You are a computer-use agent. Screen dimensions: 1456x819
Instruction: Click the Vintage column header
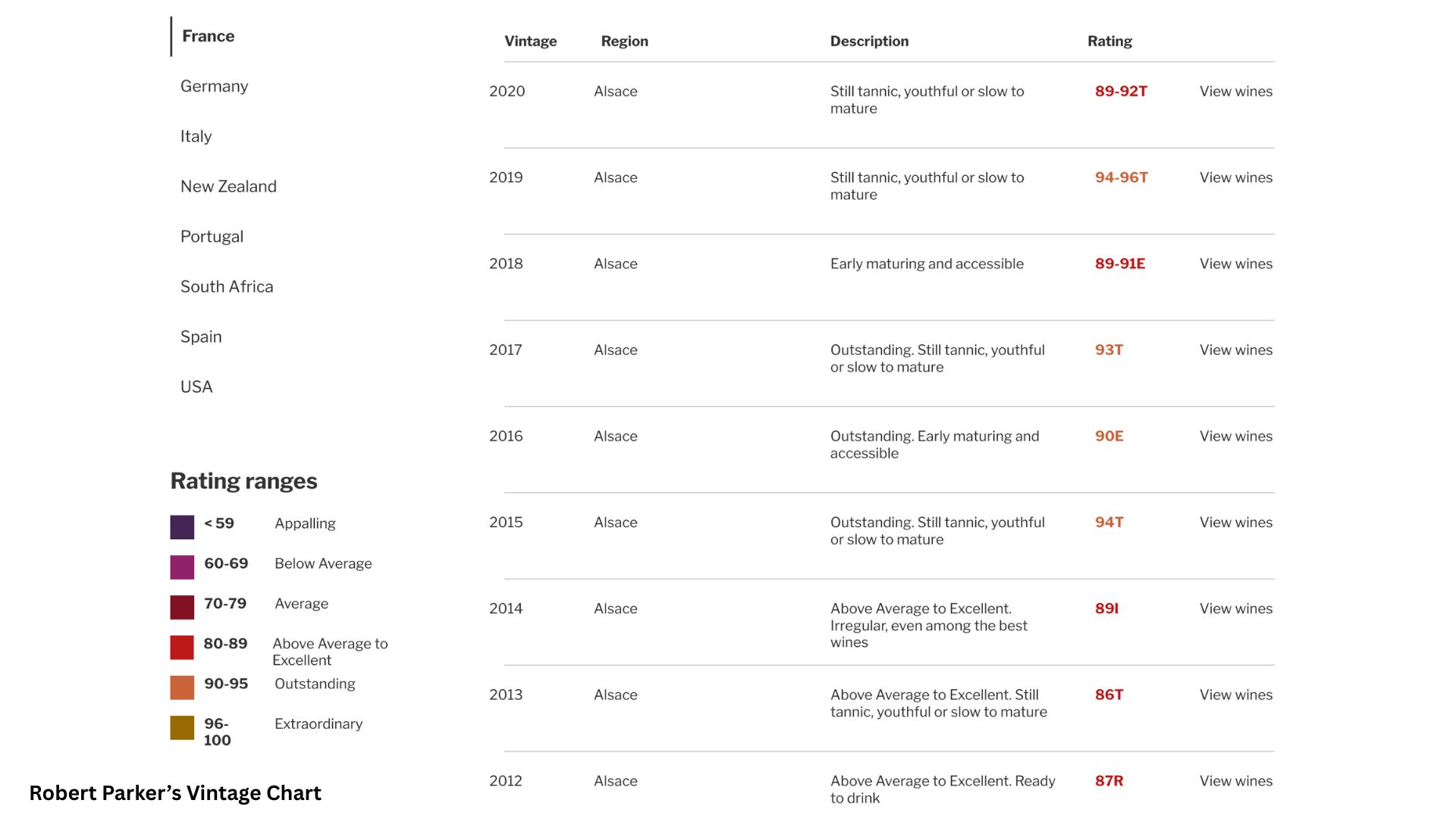coord(530,41)
